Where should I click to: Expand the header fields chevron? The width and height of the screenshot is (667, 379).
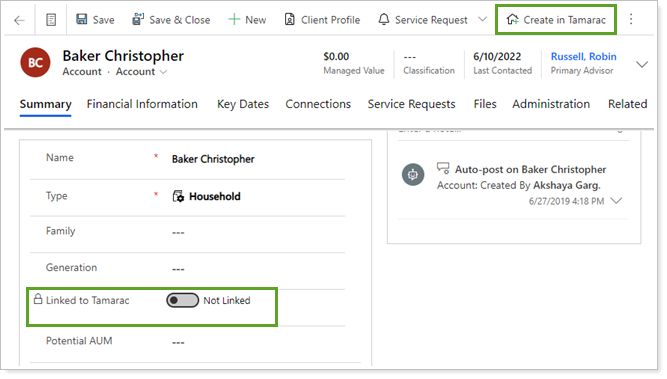click(642, 65)
